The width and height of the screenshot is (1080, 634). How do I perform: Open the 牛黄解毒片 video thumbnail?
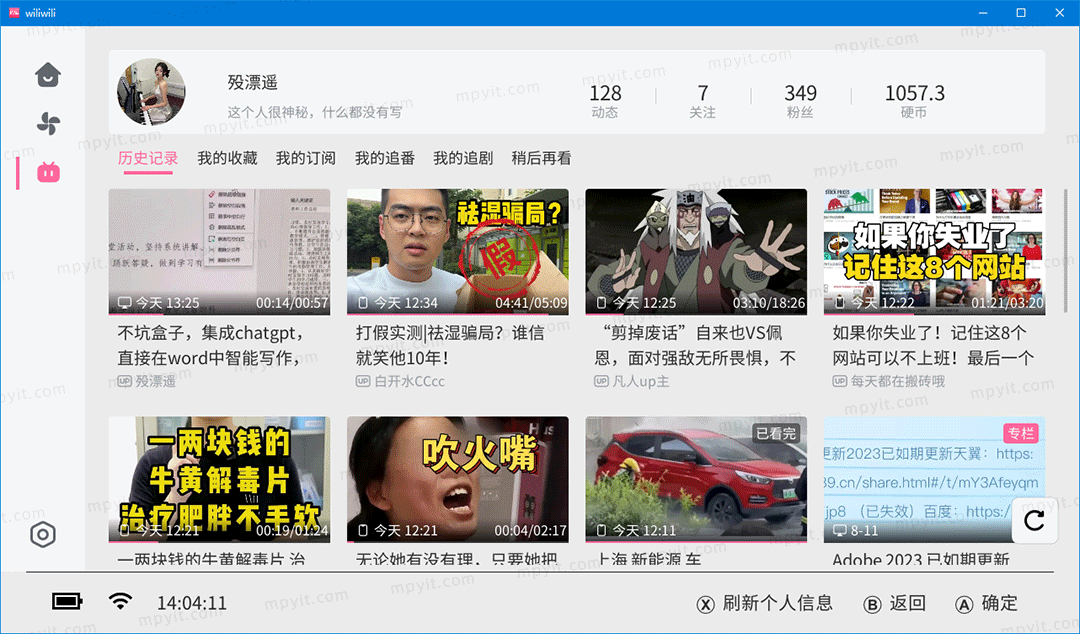[x=219, y=479]
